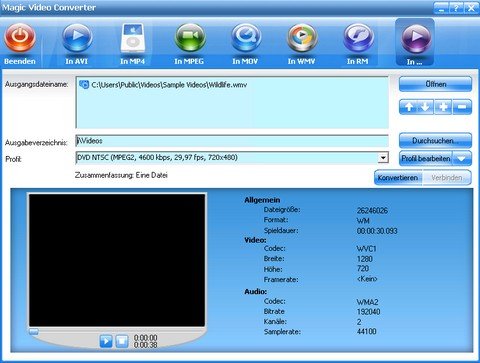480x363 pixels.
Task: Add a file with the plus button
Action: click(443, 107)
